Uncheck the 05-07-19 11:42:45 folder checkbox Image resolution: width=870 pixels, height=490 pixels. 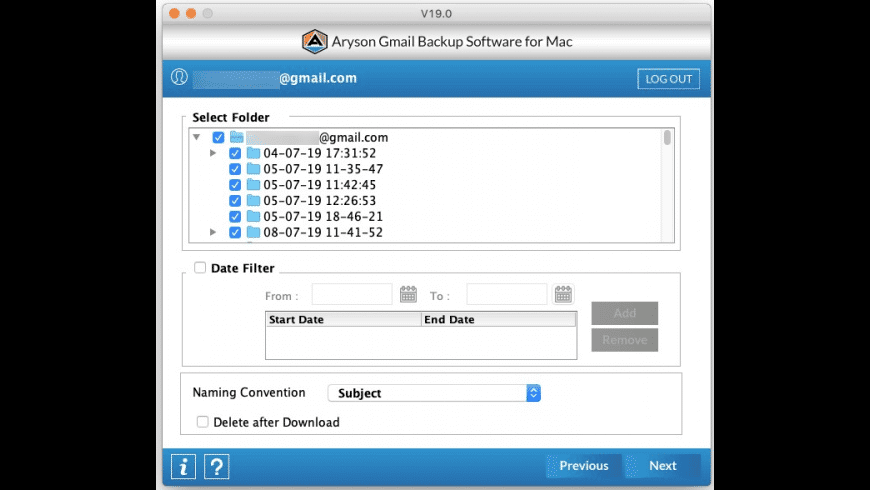[x=235, y=185]
